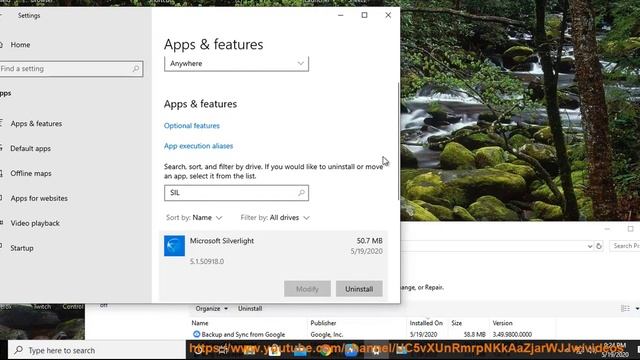This screenshot has width=640, height=360.
Task: Open the Anywhere dropdown for app sources
Action: (236, 64)
